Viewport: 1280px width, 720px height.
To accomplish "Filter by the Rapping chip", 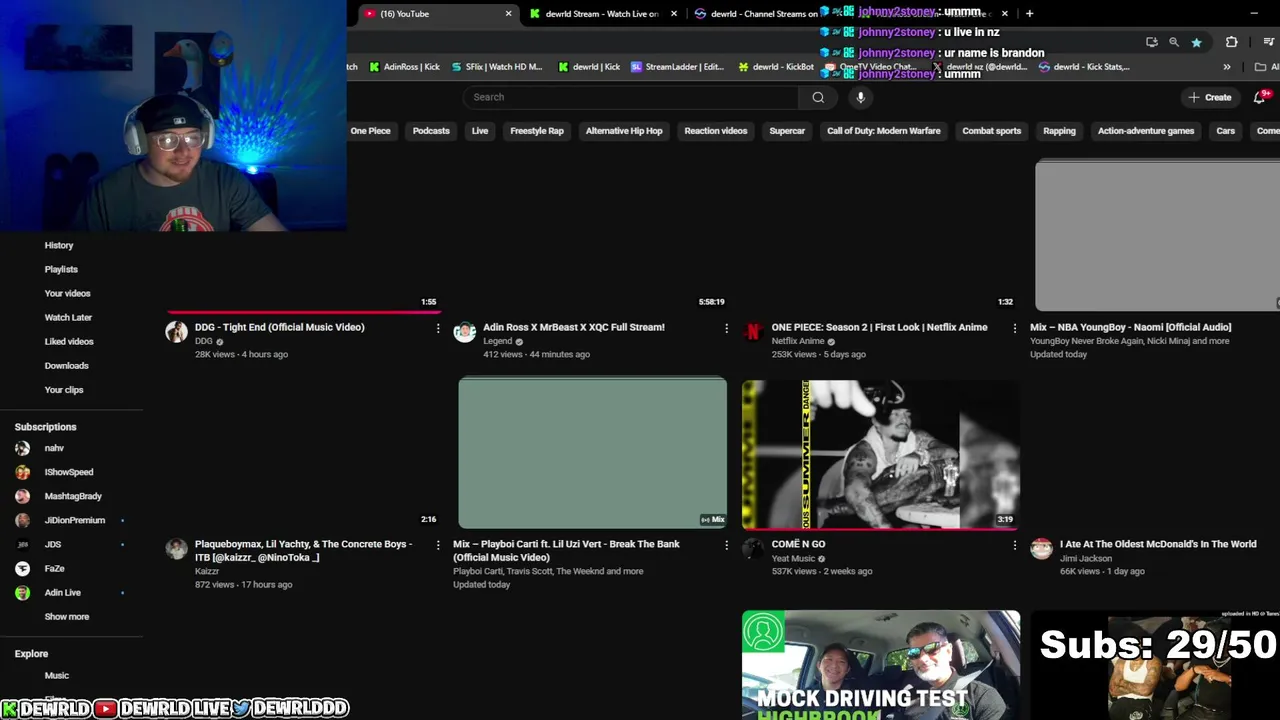I will (1059, 131).
